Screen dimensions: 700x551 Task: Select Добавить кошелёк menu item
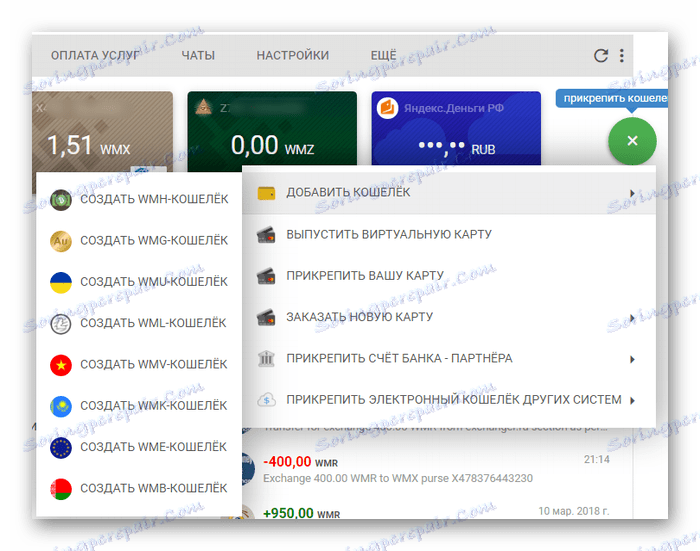[x=449, y=192]
